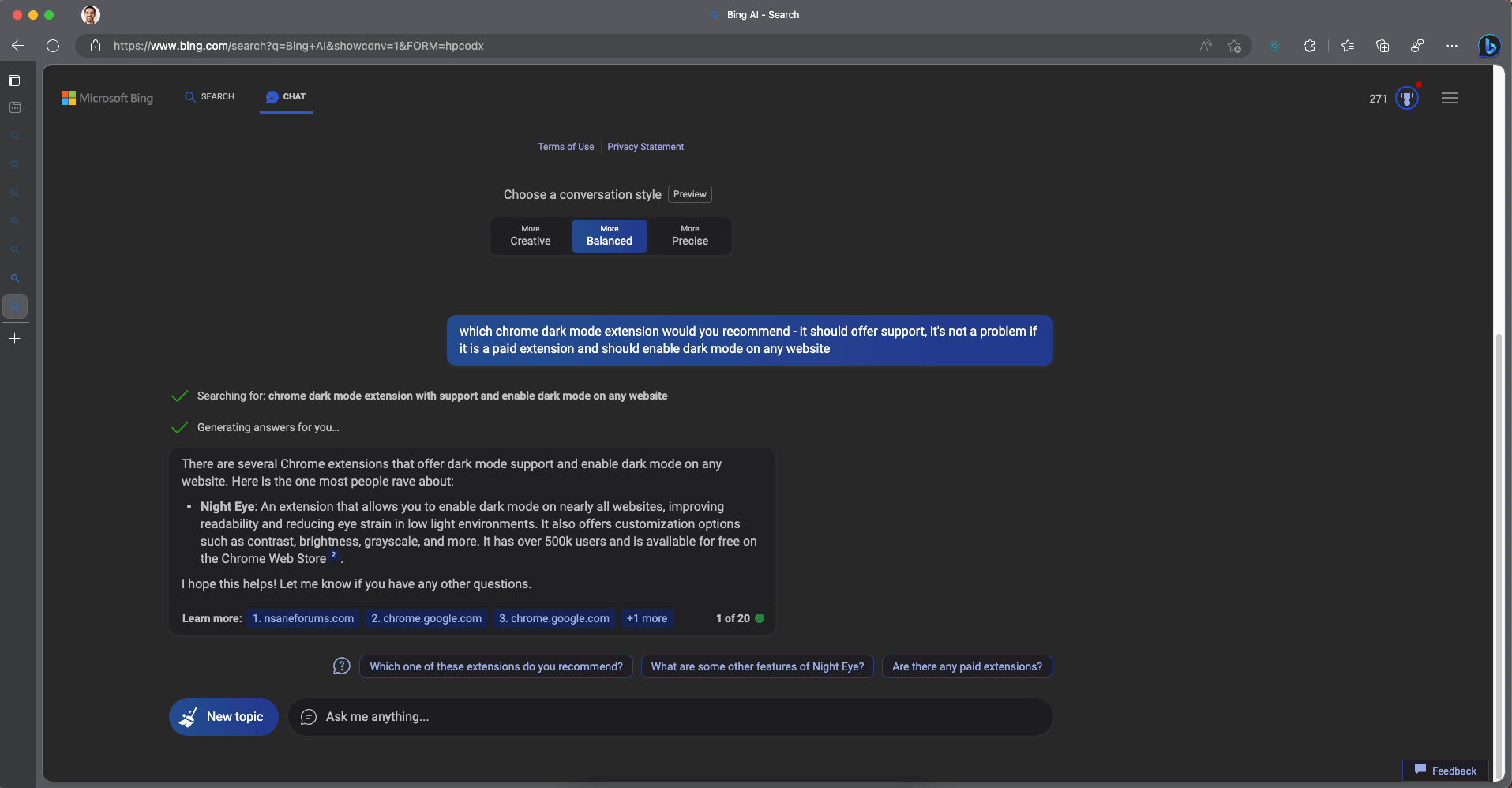Select More Creative conversation style
Screen dimensions: 1512x788
click(x=531, y=236)
